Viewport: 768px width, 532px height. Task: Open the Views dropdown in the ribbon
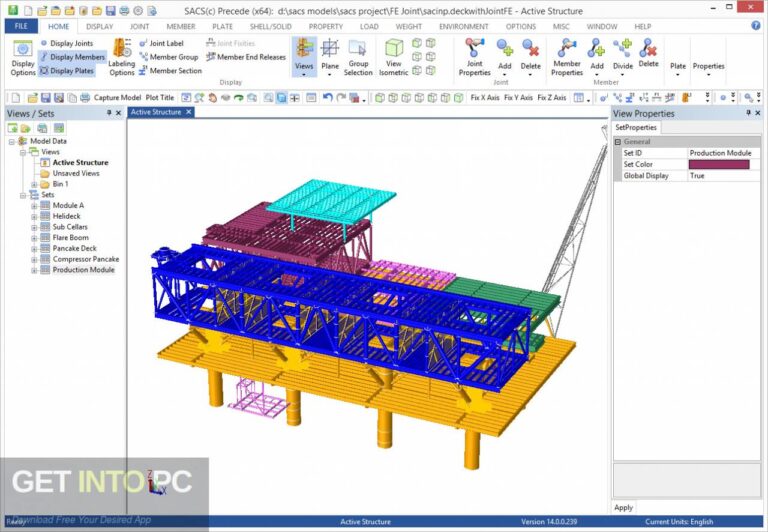click(304, 57)
